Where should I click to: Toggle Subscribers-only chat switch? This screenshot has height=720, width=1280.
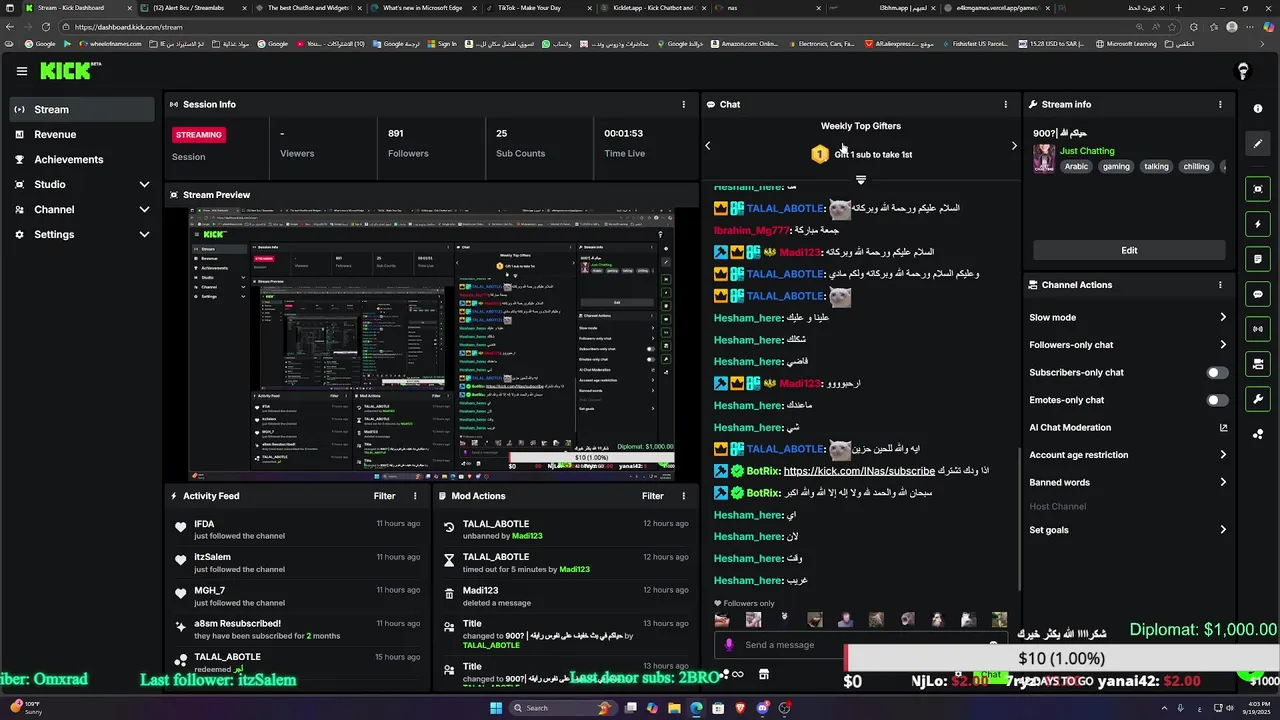1217,373
